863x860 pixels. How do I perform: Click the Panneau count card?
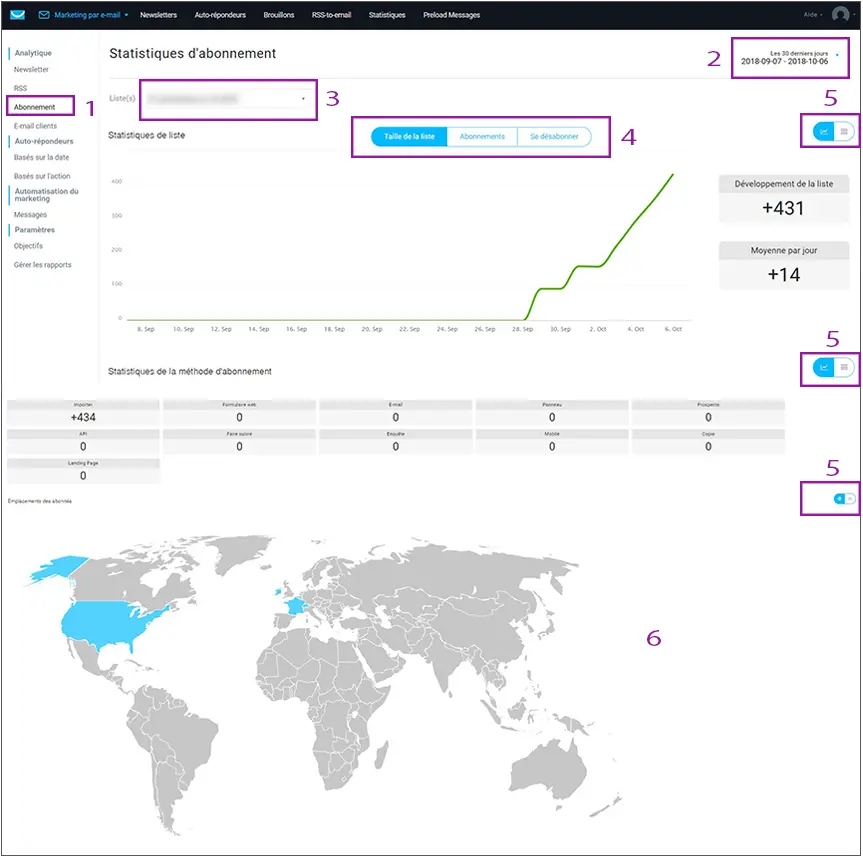(552, 413)
